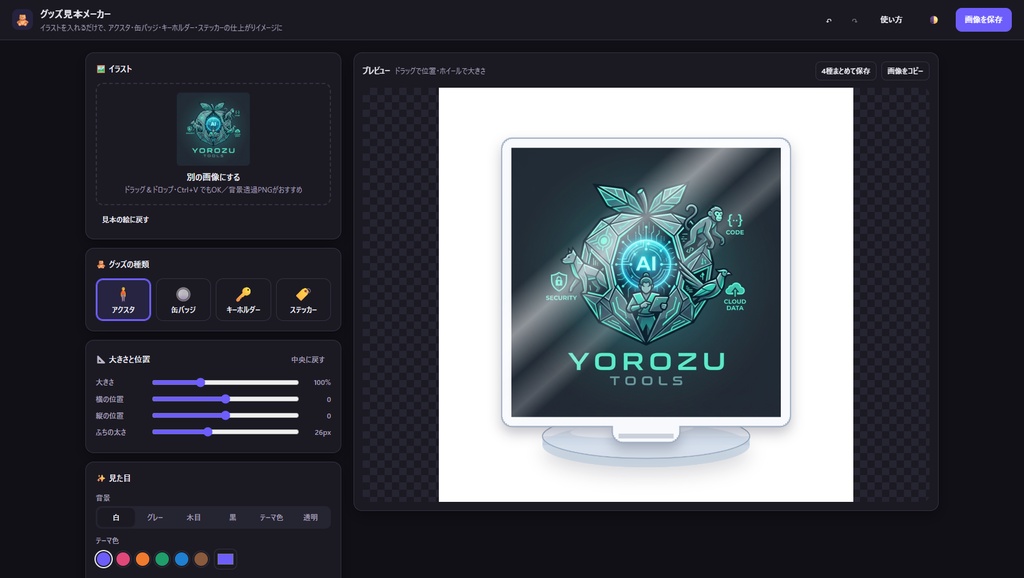Viewport: 1024px width, 578px height.
Task: Select the ステッカー goods type
Action: [x=303, y=300]
